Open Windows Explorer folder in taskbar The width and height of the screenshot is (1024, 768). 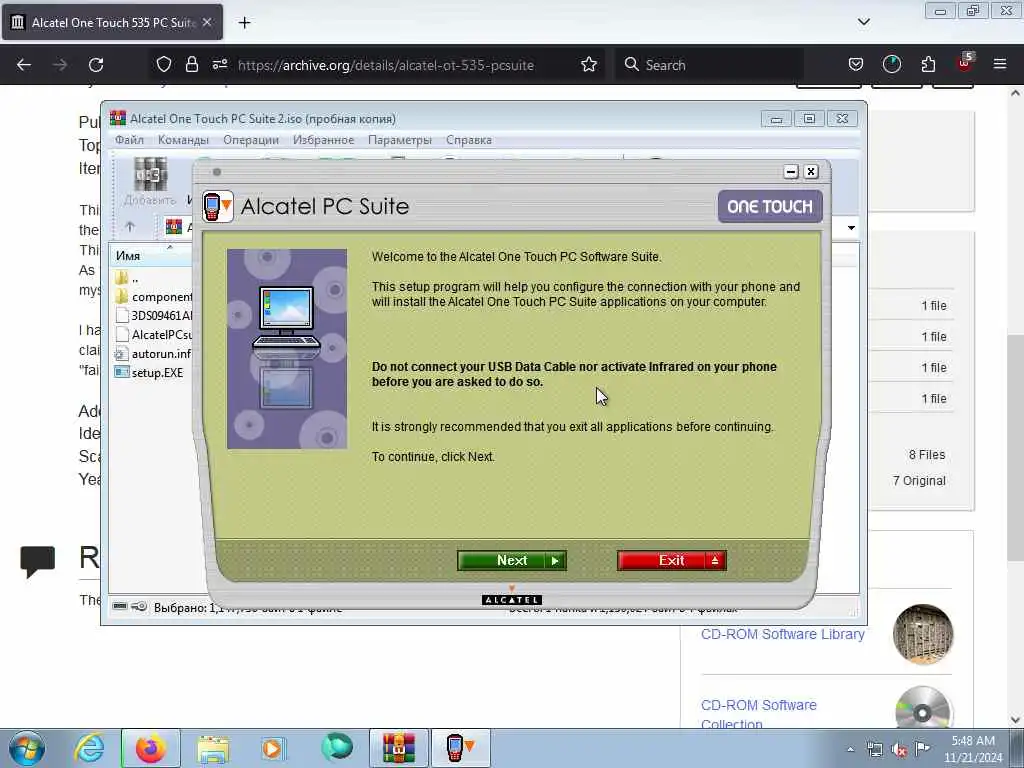[x=213, y=748]
